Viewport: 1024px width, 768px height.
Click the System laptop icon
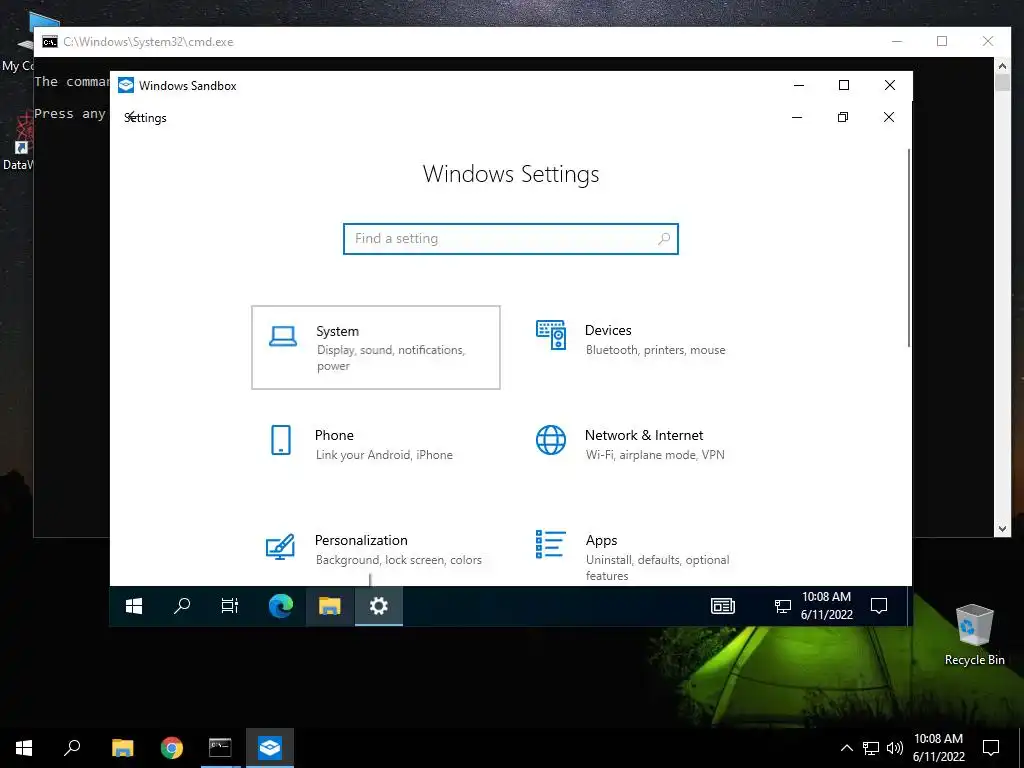pos(283,336)
